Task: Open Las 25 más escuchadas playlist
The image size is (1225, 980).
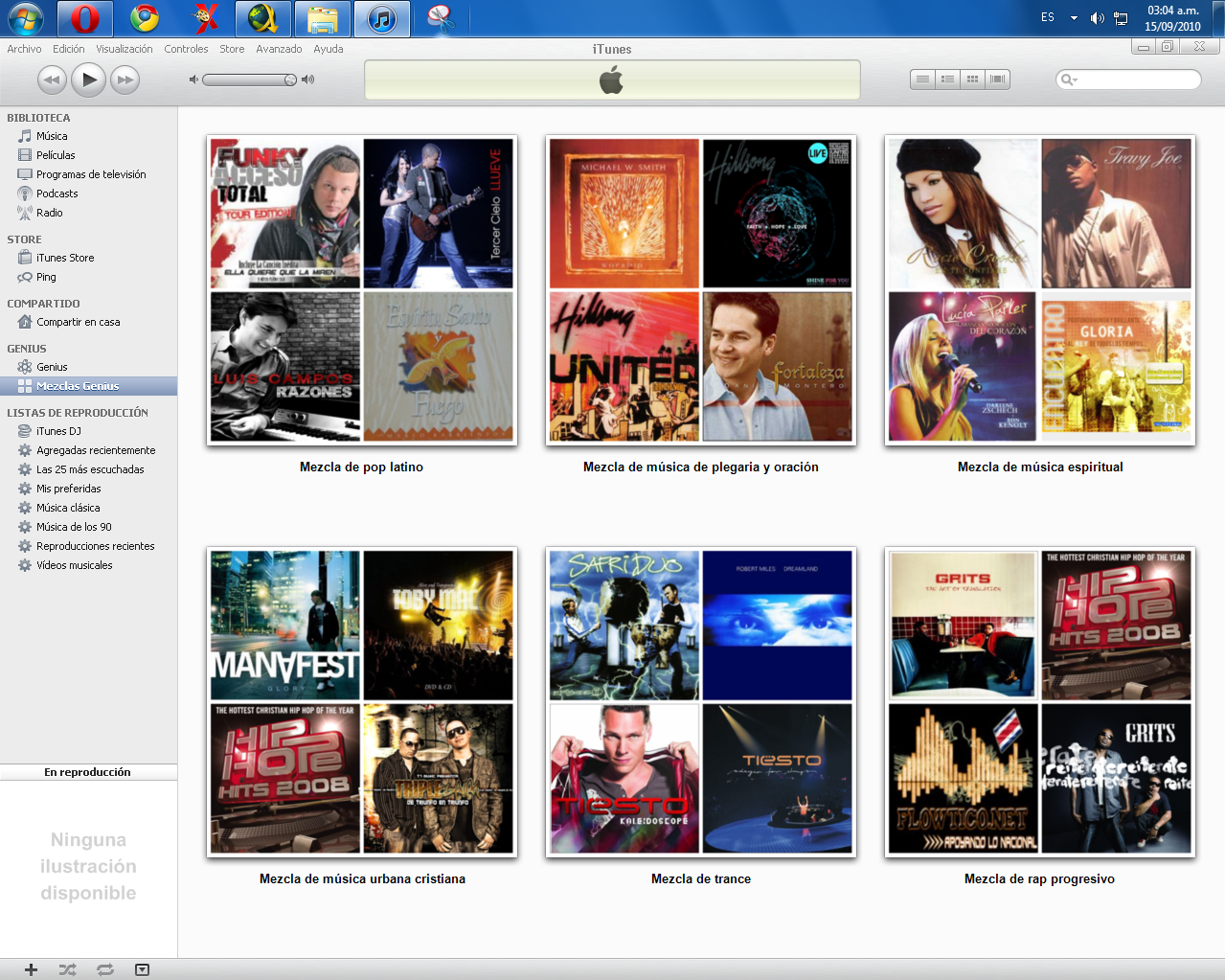Action: pos(88,469)
